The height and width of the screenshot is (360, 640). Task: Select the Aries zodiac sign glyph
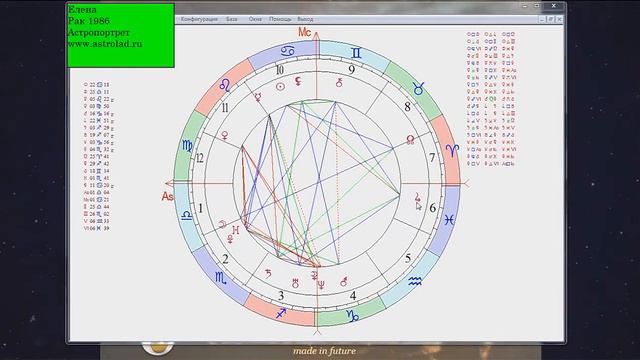(452, 151)
